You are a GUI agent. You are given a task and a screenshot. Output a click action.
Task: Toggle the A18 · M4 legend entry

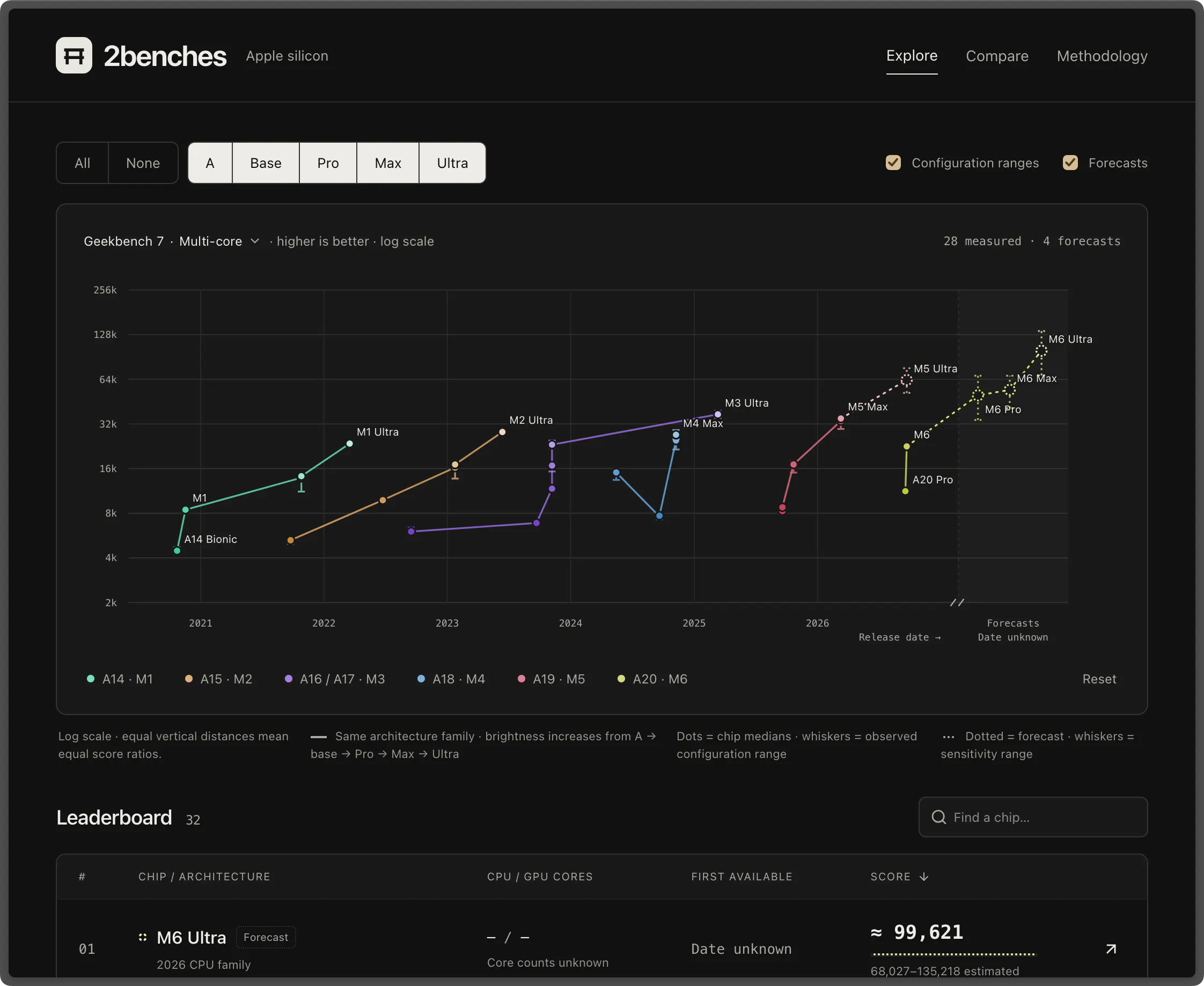[x=452, y=679]
